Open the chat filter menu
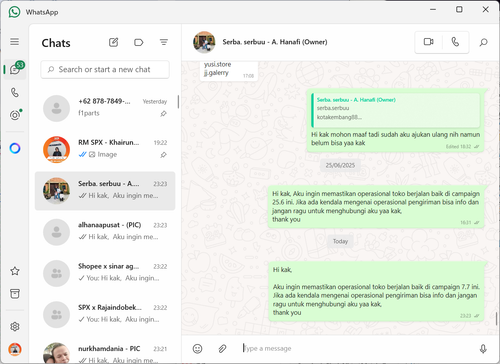The image size is (500, 364). pyautogui.click(x=164, y=42)
